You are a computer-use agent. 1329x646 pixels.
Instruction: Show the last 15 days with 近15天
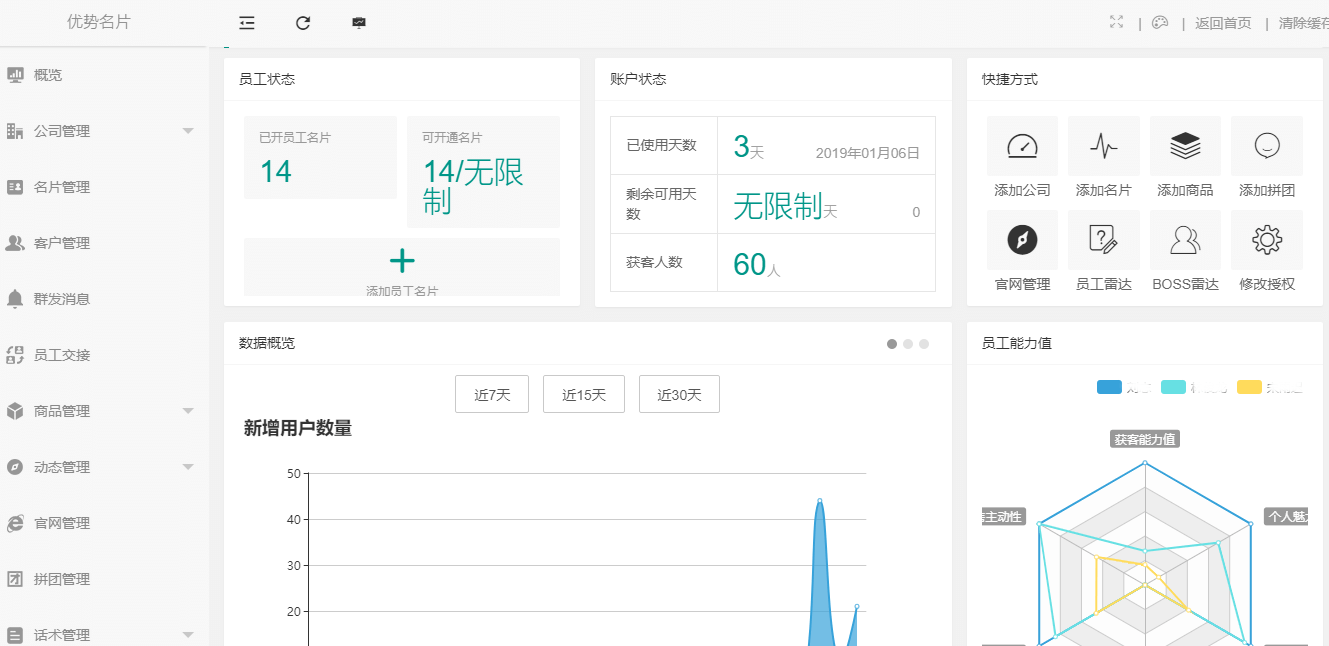(x=584, y=394)
